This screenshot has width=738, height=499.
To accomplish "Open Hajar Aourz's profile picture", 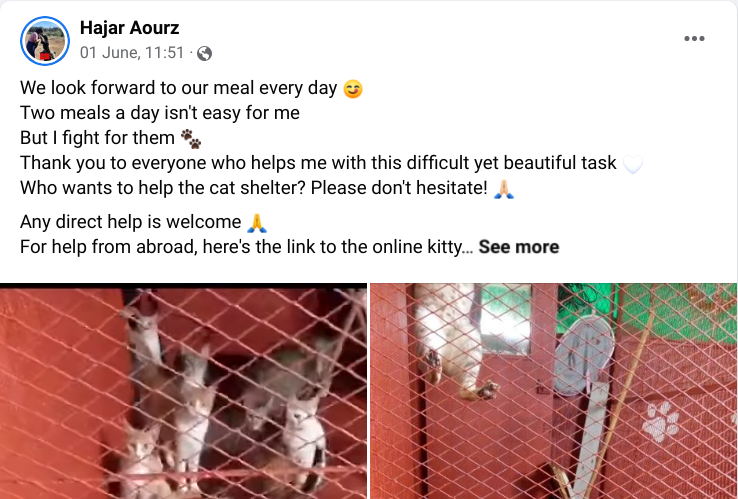I will tap(45, 41).
